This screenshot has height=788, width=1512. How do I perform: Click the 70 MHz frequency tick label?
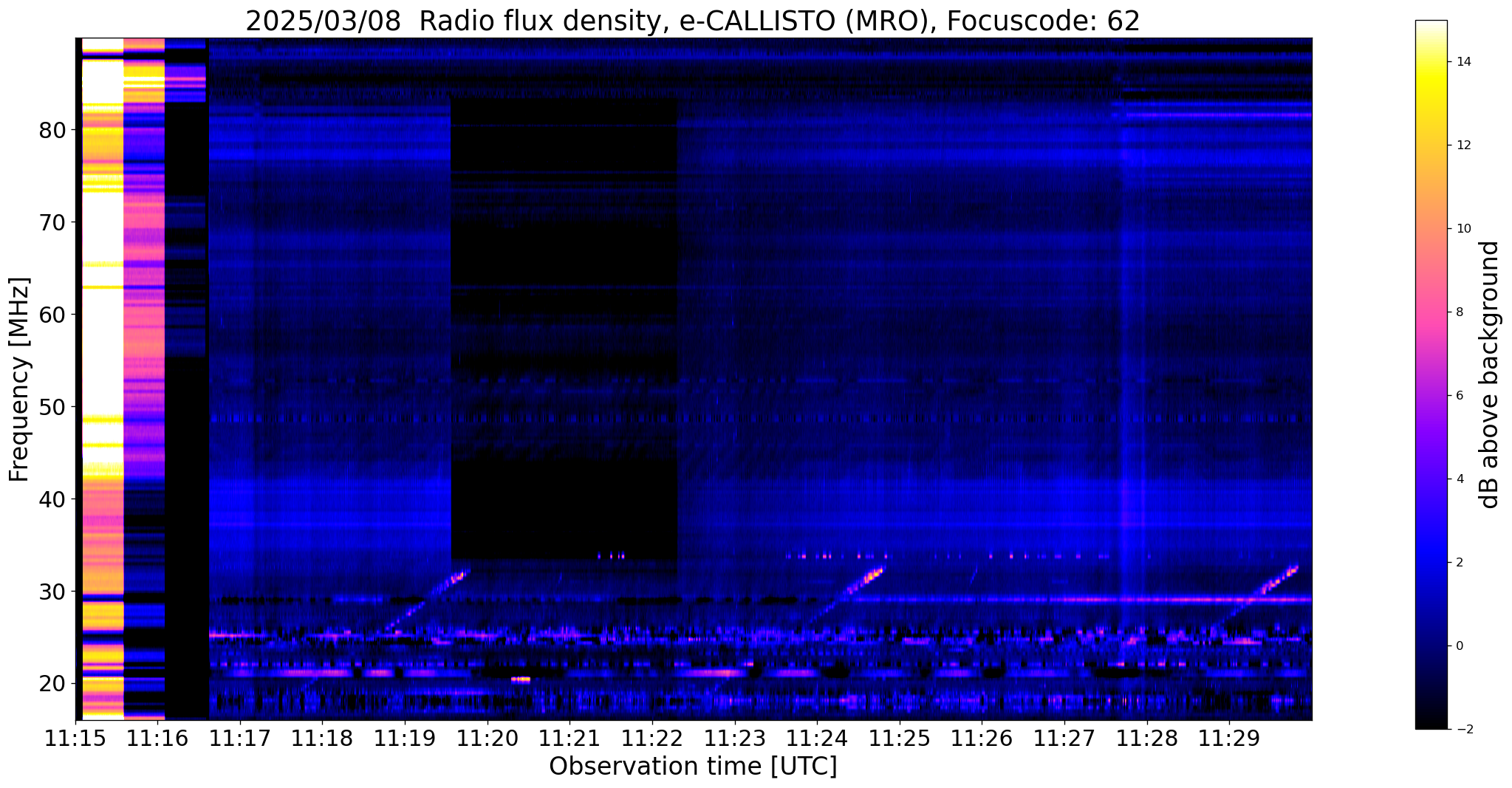point(52,222)
